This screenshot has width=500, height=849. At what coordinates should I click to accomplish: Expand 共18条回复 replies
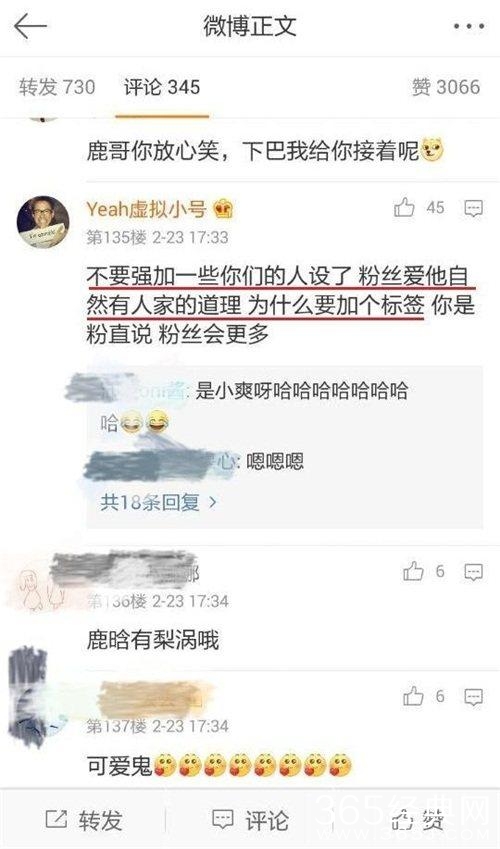[158, 503]
